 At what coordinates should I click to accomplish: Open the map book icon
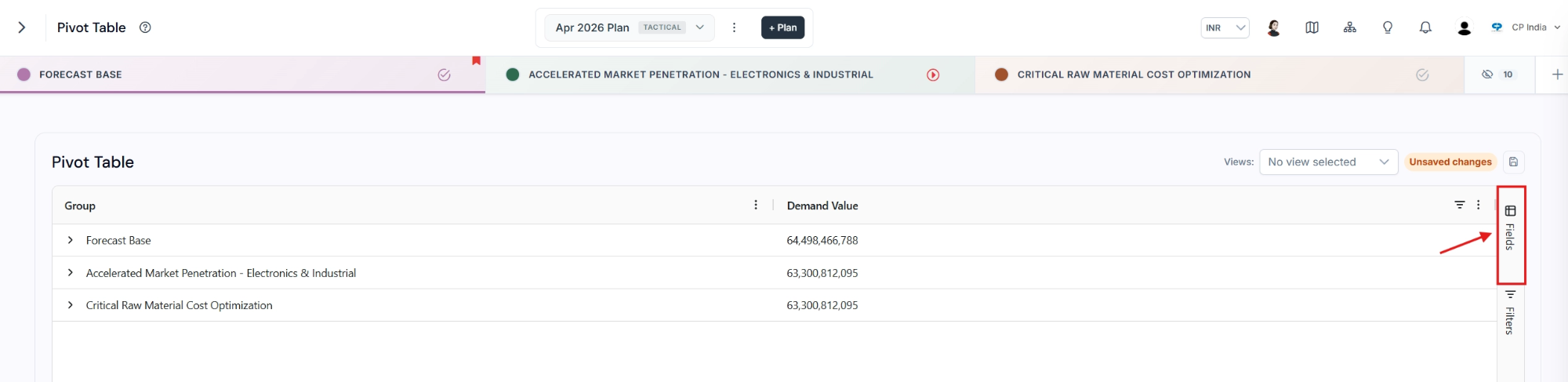click(x=1312, y=27)
